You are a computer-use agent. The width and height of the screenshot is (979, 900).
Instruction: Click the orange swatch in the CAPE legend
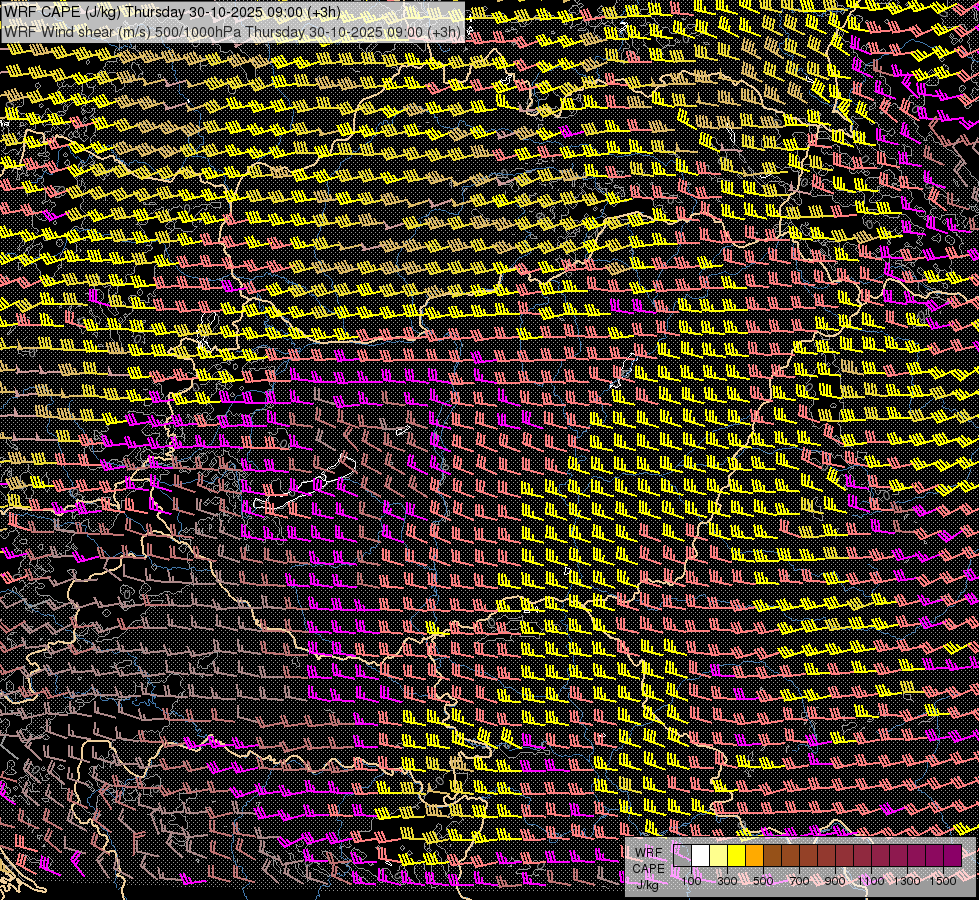pyautogui.click(x=754, y=856)
